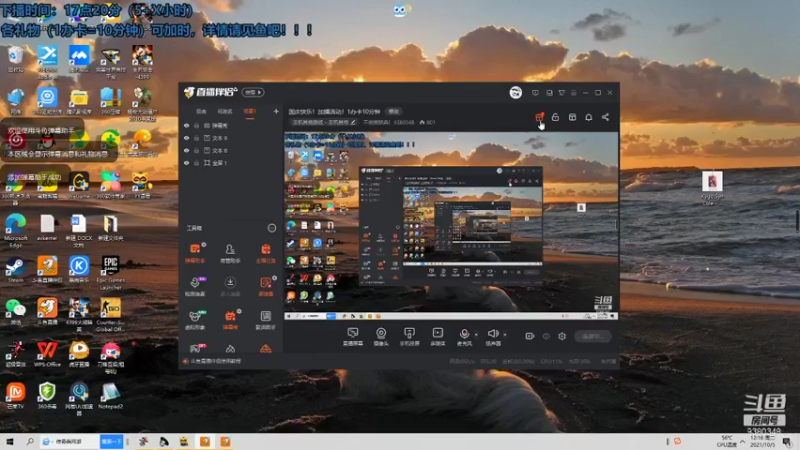The height and width of the screenshot is (450, 800).
Task: Edit the stream category with the pencil icon
Action: (353, 122)
